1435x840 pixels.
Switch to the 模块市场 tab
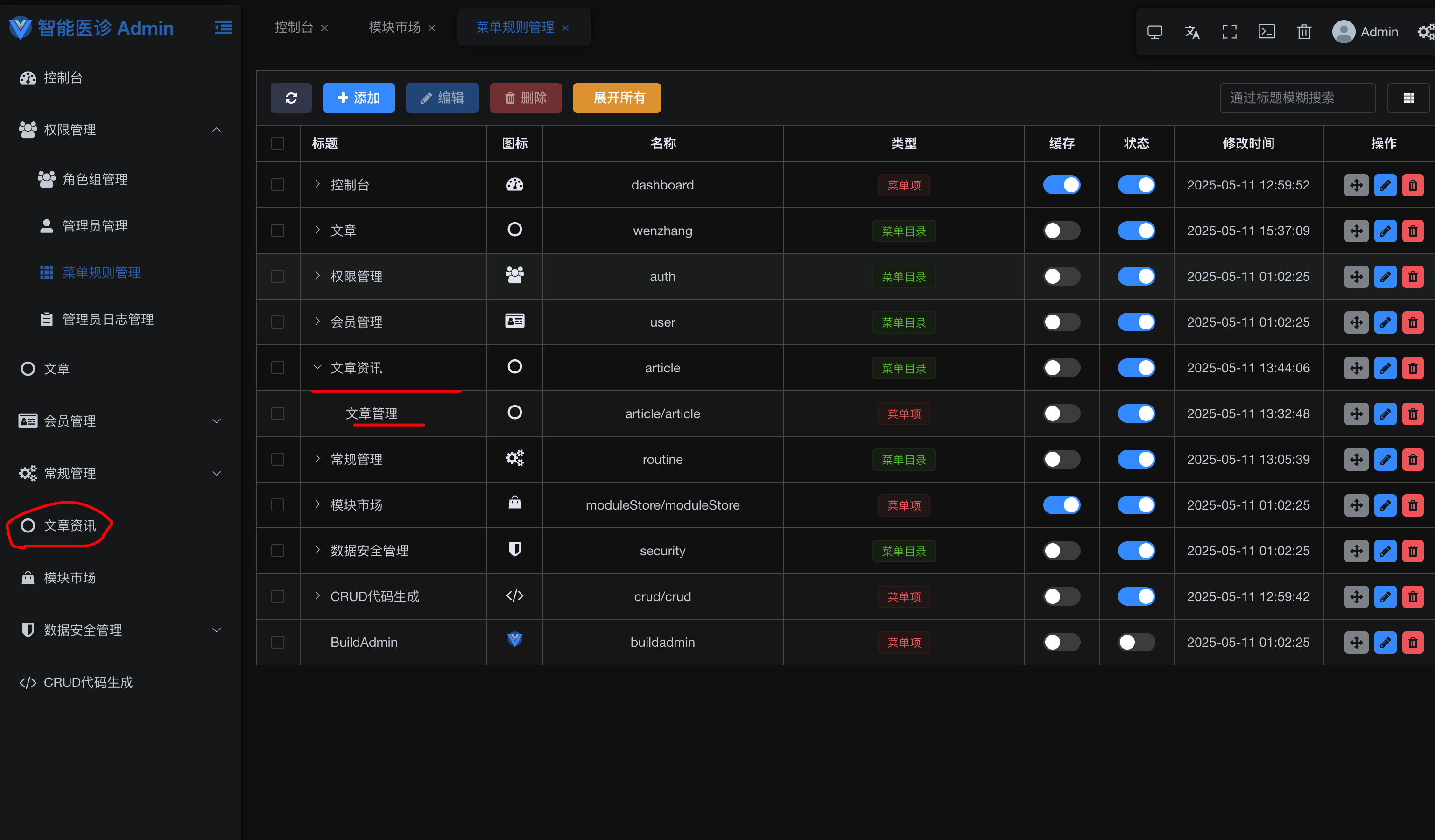[x=394, y=28]
